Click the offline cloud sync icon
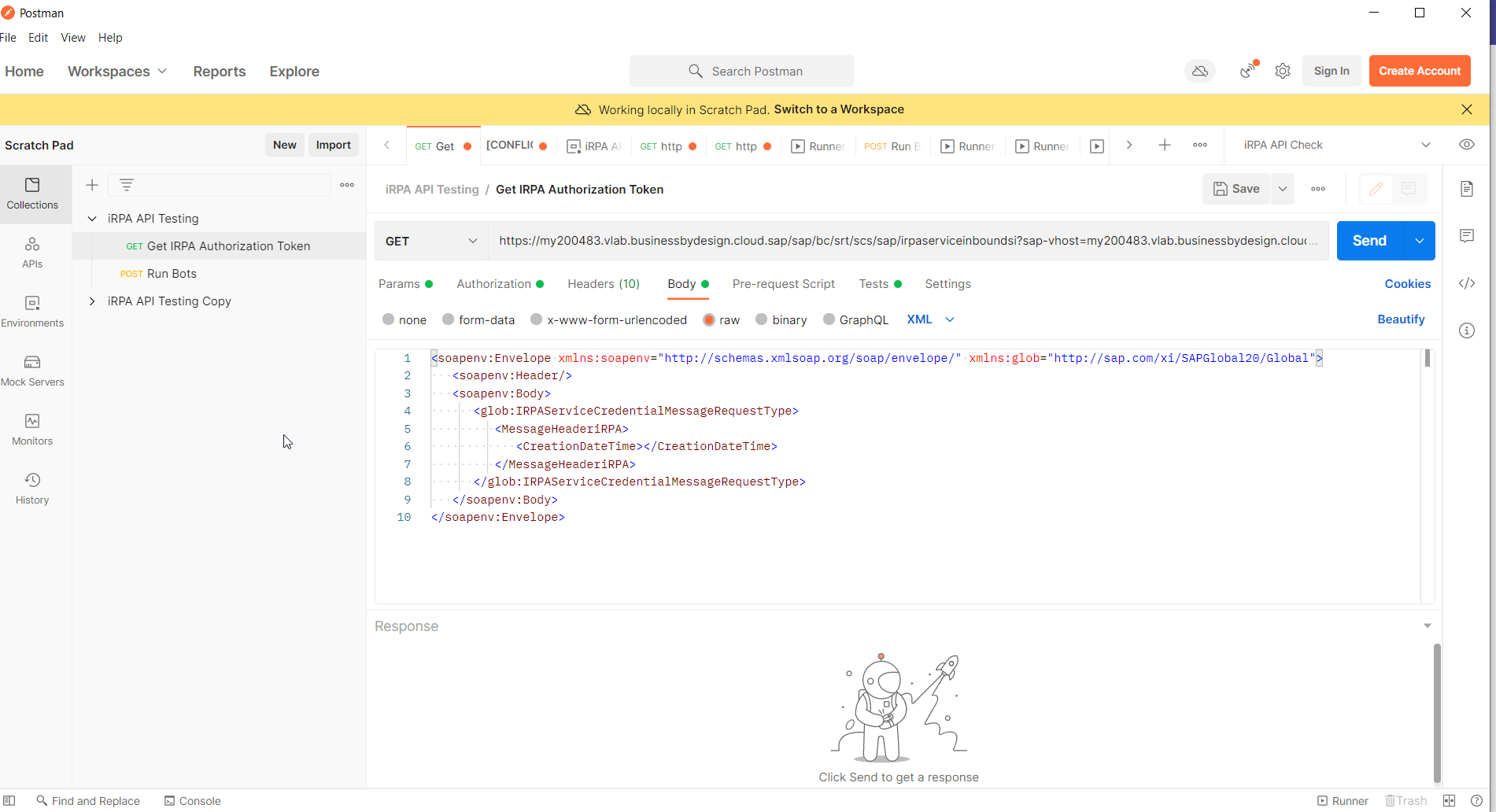 pos(1200,71)
